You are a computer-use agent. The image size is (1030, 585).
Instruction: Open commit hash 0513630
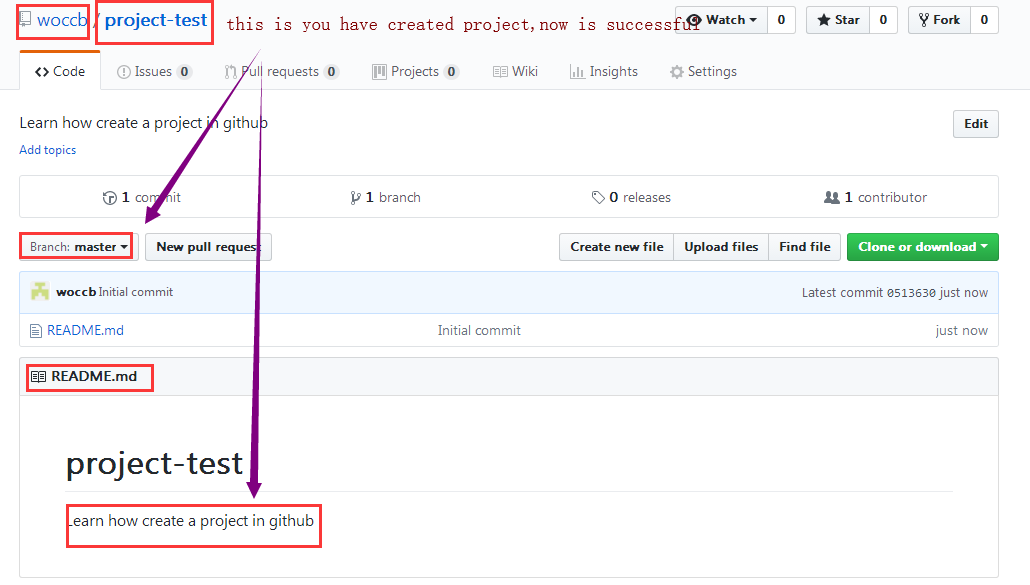click(911, 293)
